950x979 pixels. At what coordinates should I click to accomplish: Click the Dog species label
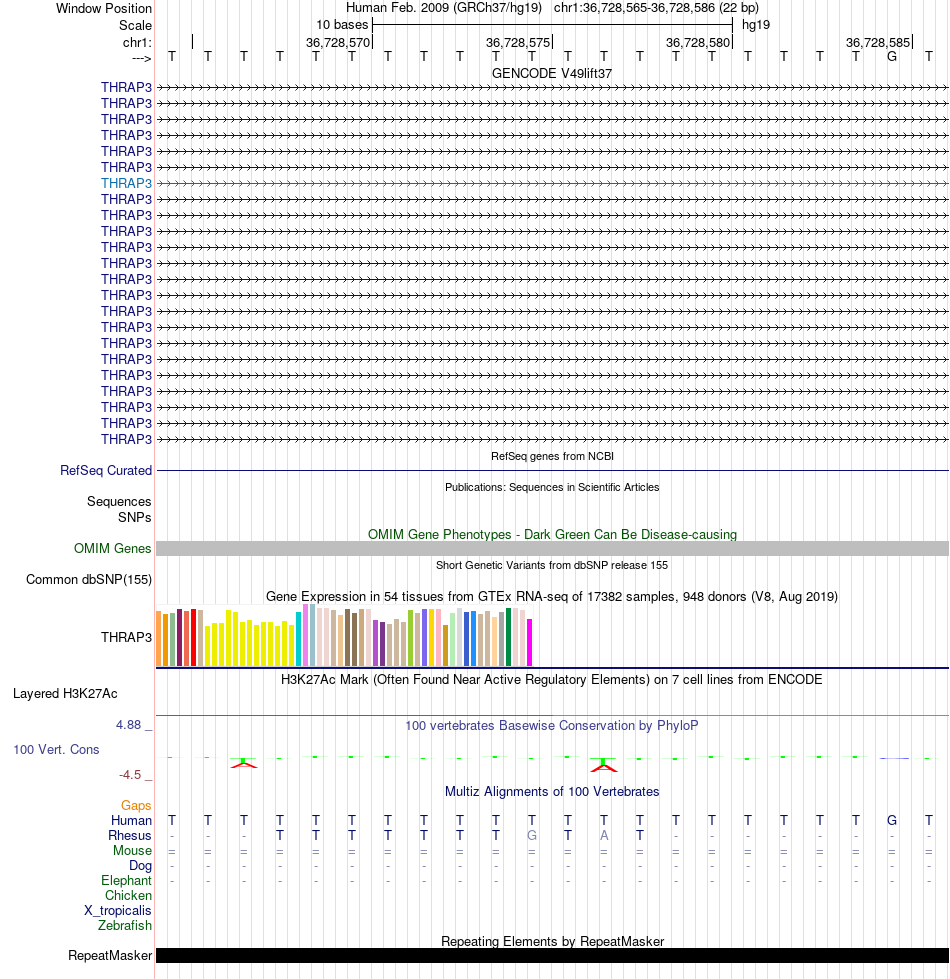[140, 866]
